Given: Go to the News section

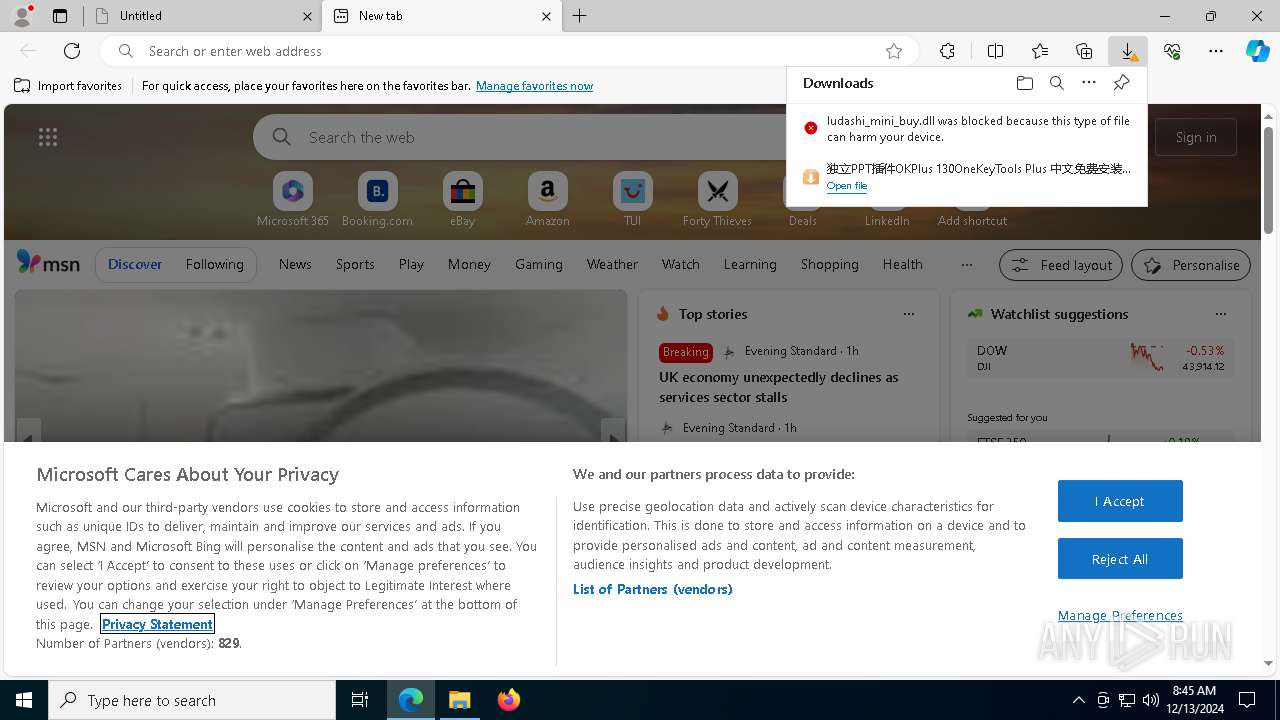Looking at the screenshot, I should 295,264.
